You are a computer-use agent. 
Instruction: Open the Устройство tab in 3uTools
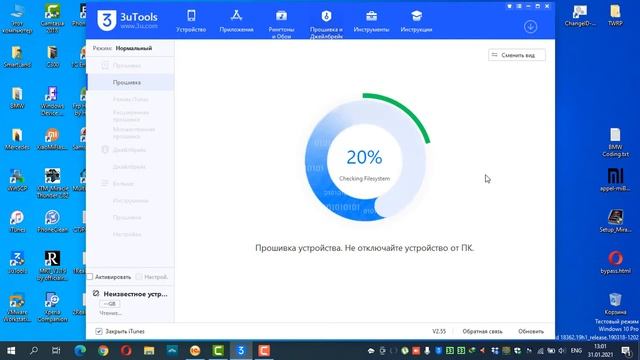(191, 21)
